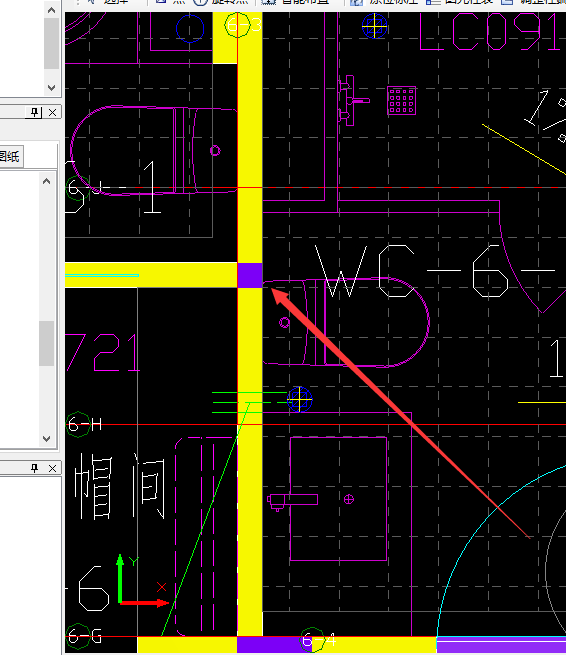Select the magenta 721 text
This screenshot has height=655, width=566.
pyautogui.click(x=103, y=352)
